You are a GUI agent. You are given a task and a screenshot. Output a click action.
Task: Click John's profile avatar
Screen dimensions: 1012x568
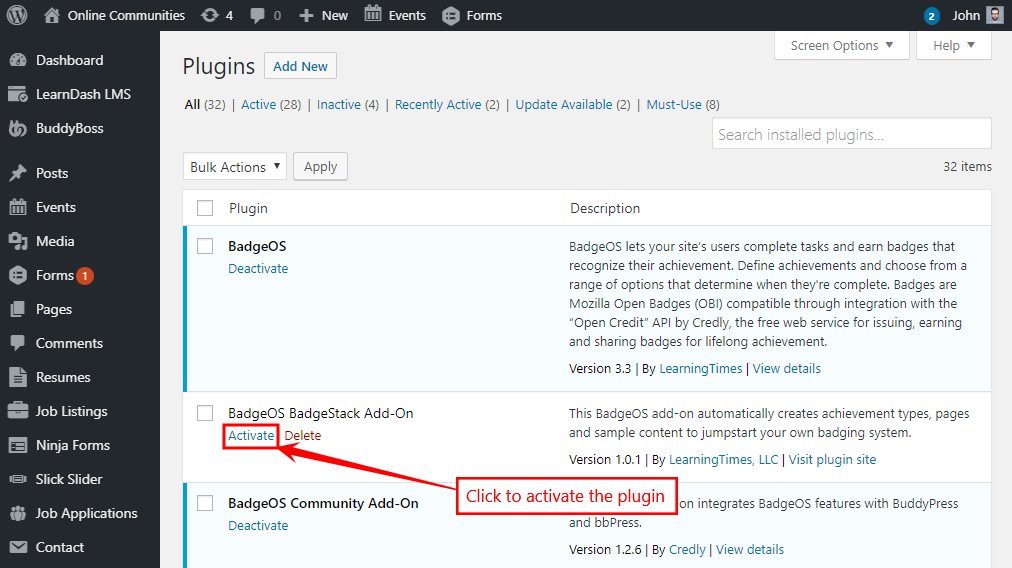click(x=994, y=15)
